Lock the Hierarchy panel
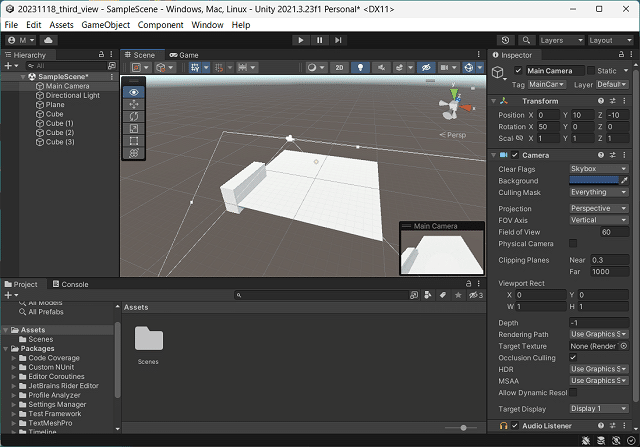Viewport: 640px width, 447px height. click(x=101, y=54)
